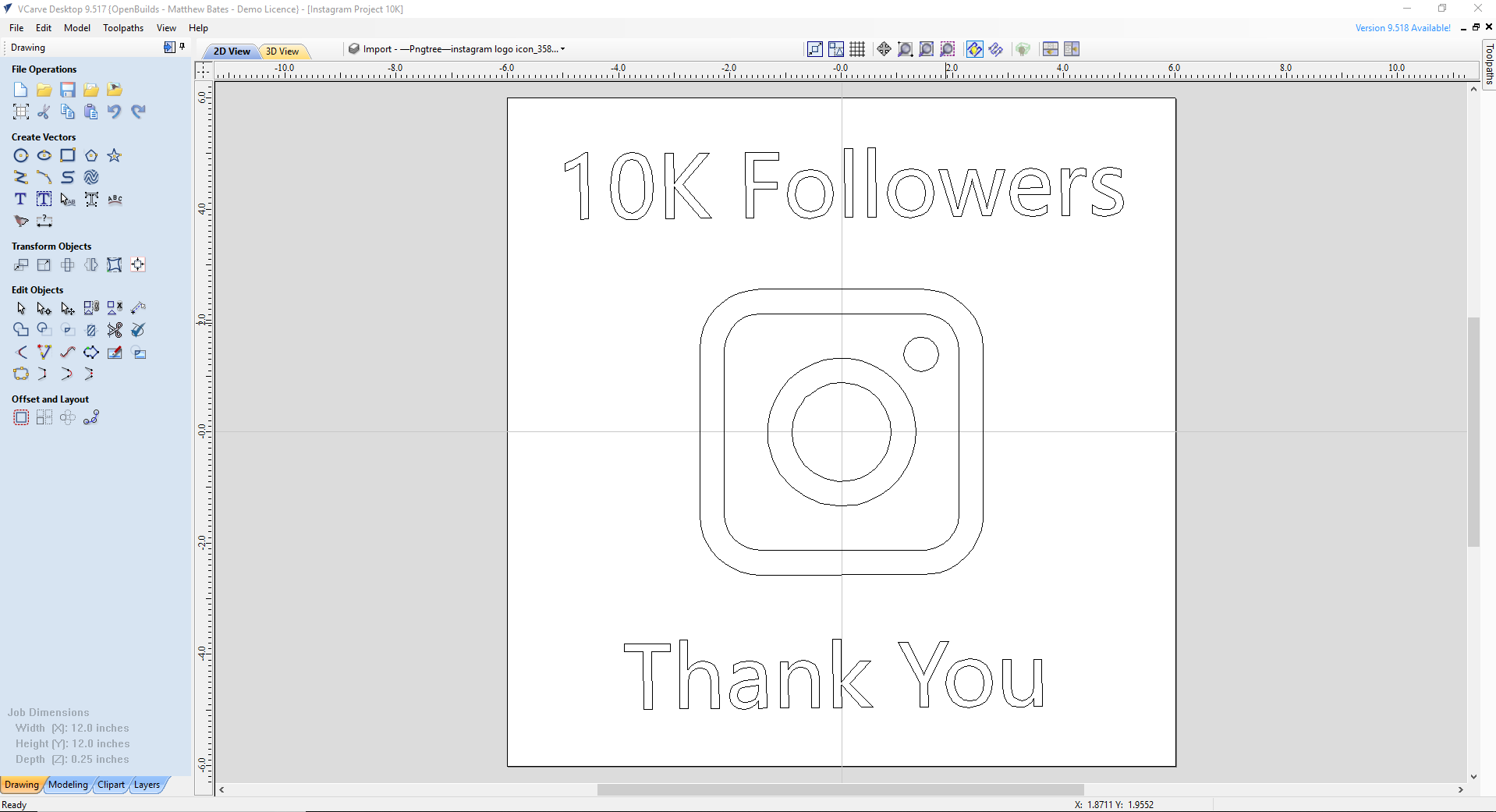1496x812 pixels.
Task: Select the Draw Curve tool
Action: tap(68, 177)
